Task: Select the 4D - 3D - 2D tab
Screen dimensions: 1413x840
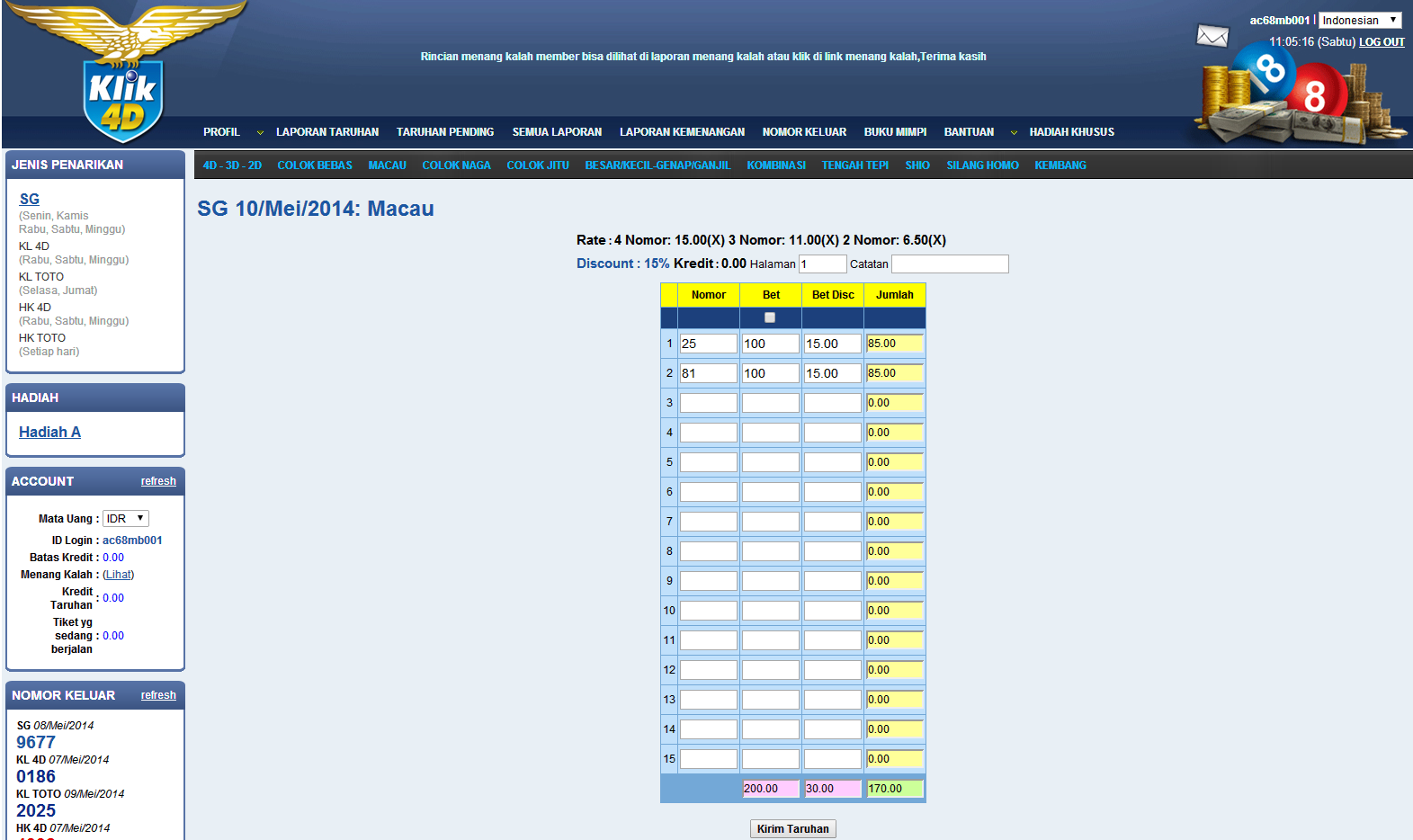Action: tap(232, 165)
